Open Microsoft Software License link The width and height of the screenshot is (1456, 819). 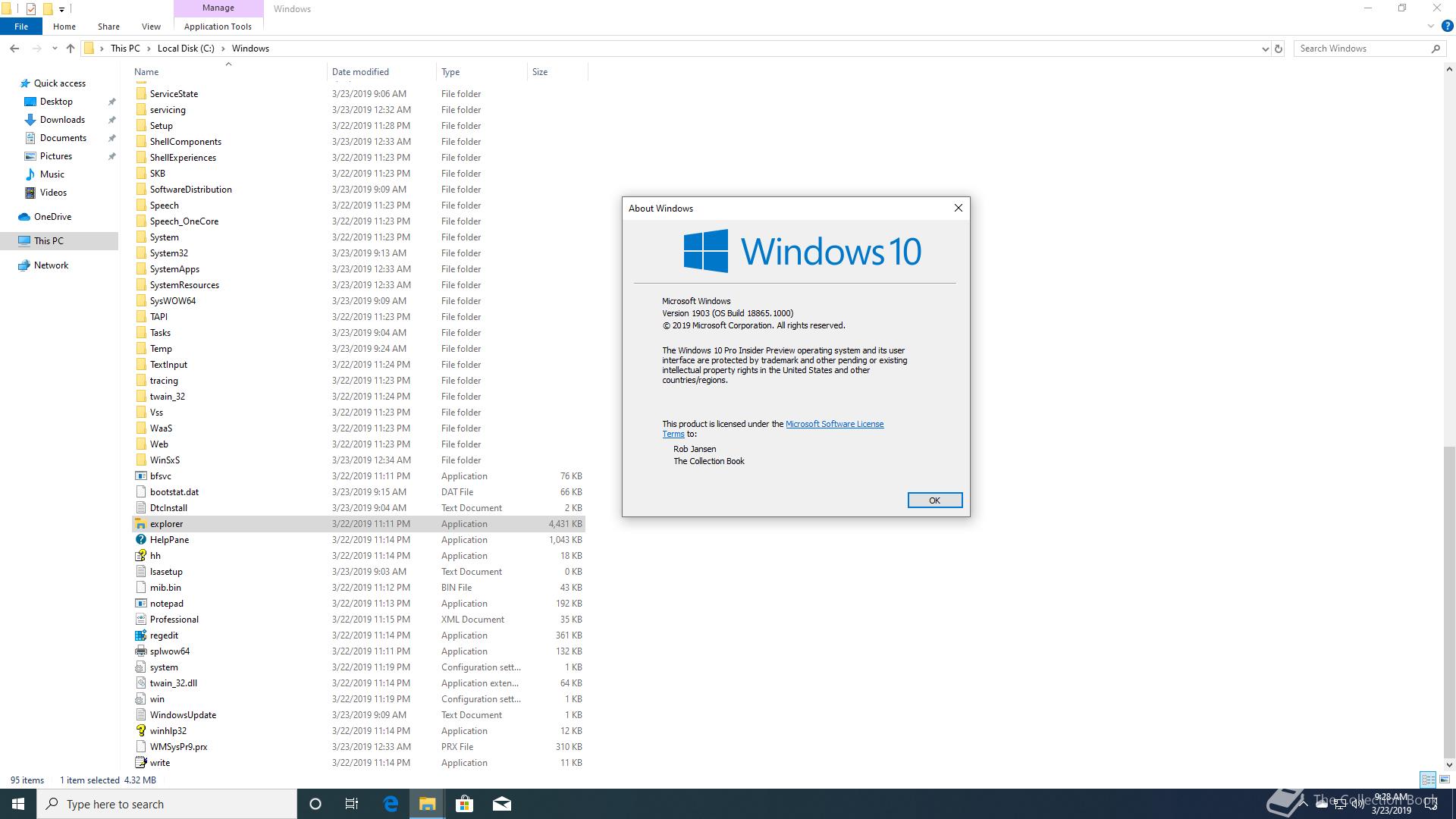click(834, 424)
